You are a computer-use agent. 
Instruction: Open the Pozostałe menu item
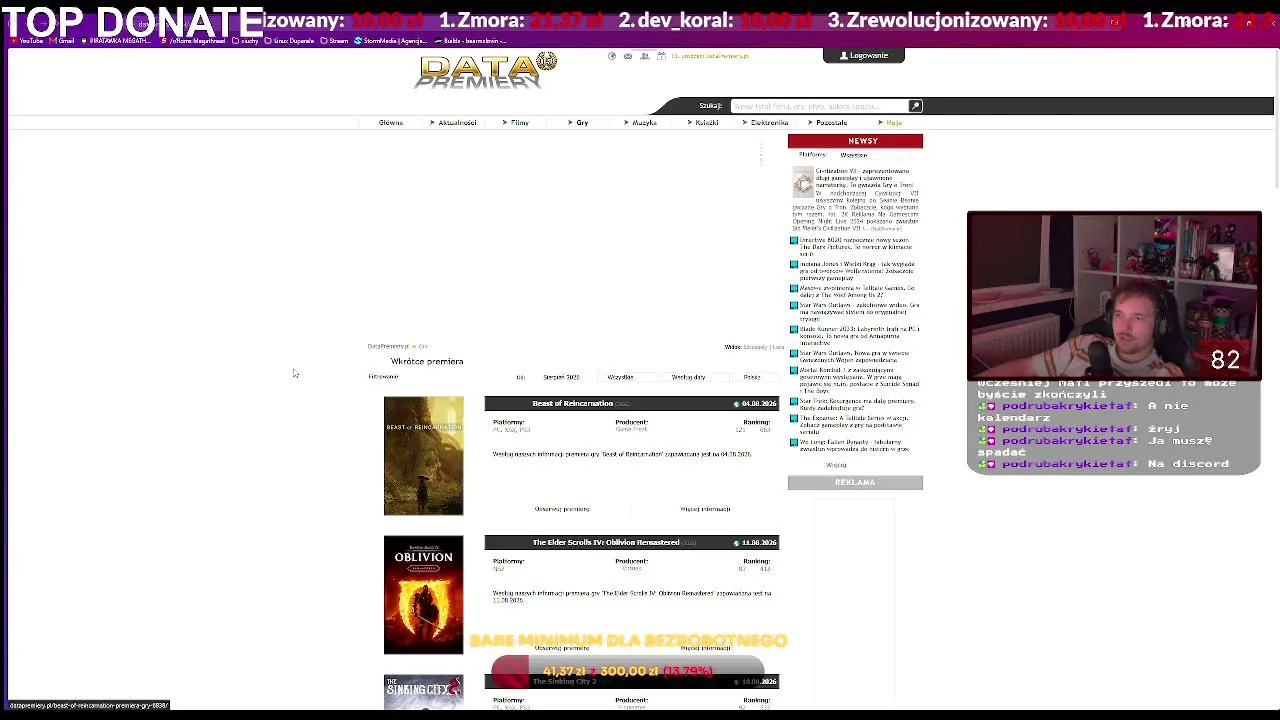[x=830, y=123]
